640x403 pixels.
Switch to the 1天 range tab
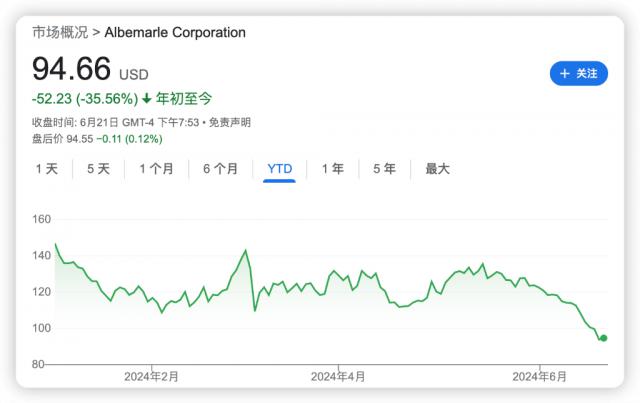pyautogui.click(x=47, y=169)
